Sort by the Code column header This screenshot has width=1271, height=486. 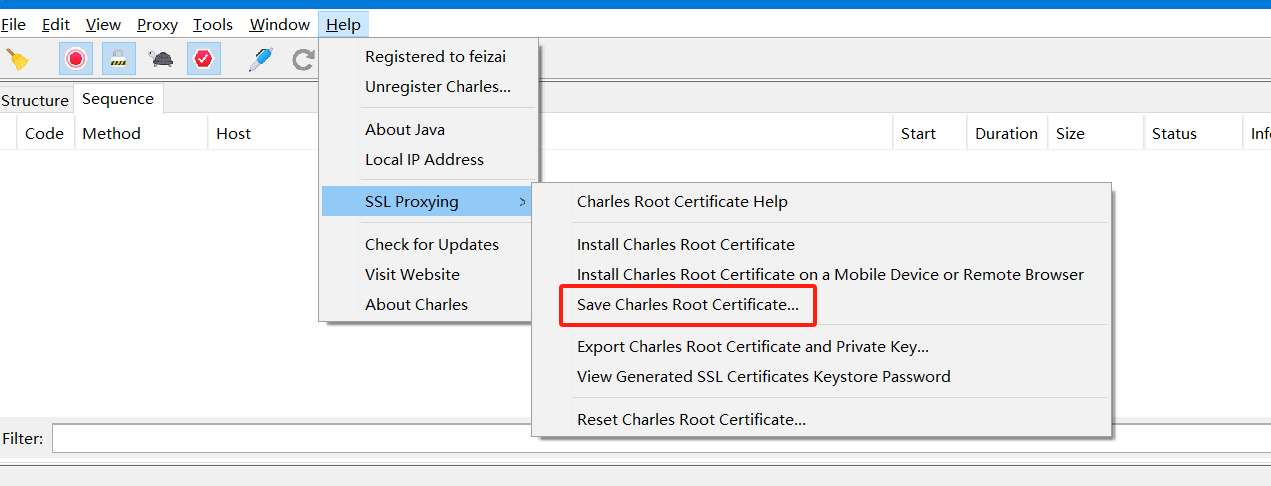[x=45, y=133]
